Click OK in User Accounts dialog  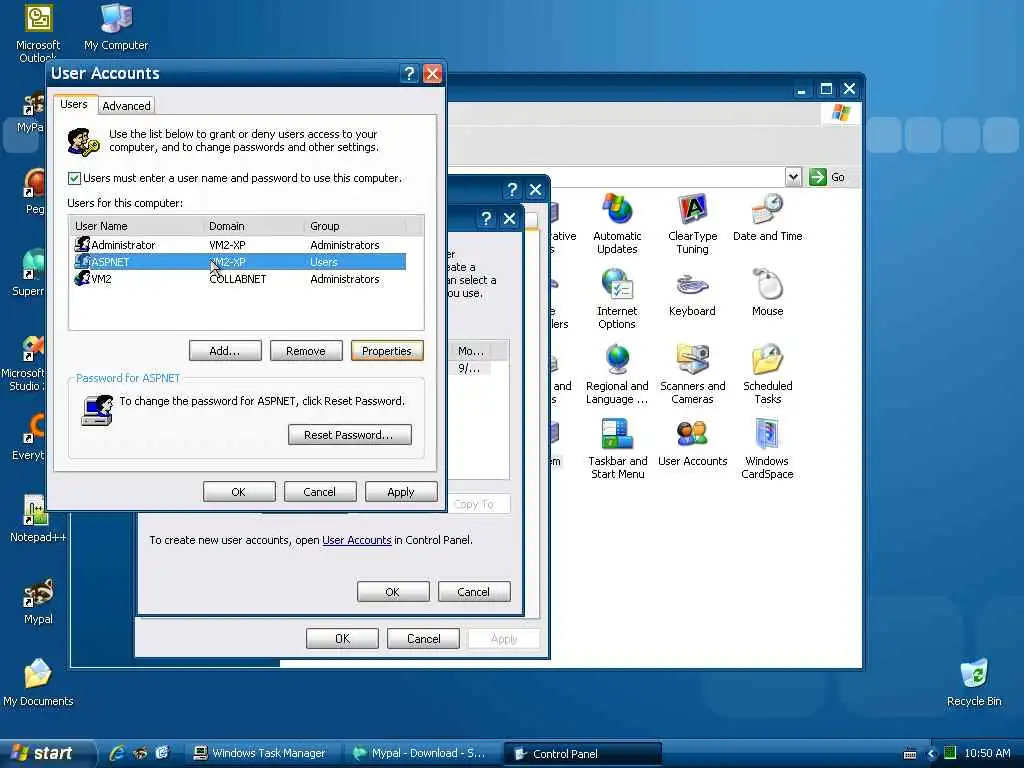239,492
